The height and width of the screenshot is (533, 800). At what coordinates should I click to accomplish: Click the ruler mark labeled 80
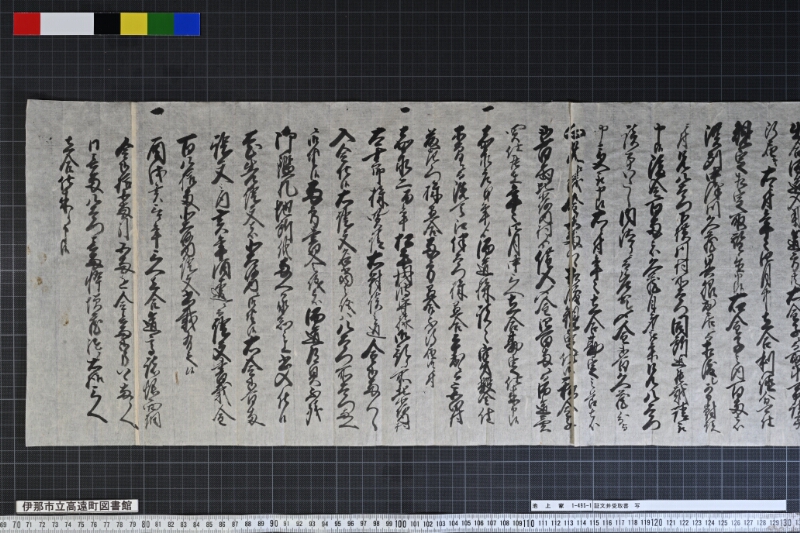pos(145,524)
